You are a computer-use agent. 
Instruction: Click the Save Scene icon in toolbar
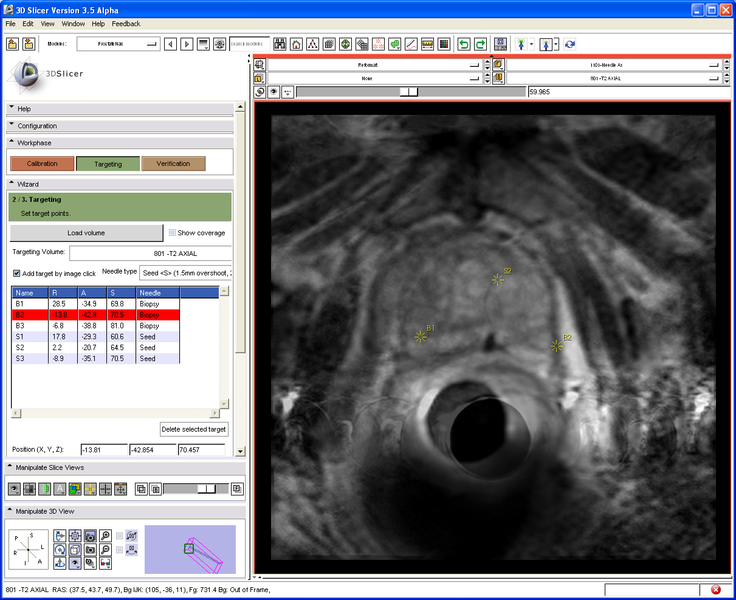29,44
